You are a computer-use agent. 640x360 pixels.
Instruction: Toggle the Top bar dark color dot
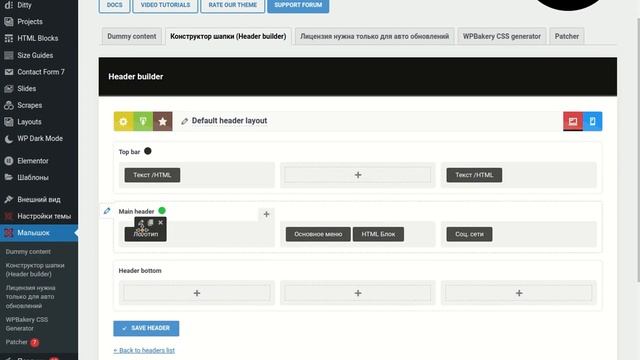(x=148, y=151)
